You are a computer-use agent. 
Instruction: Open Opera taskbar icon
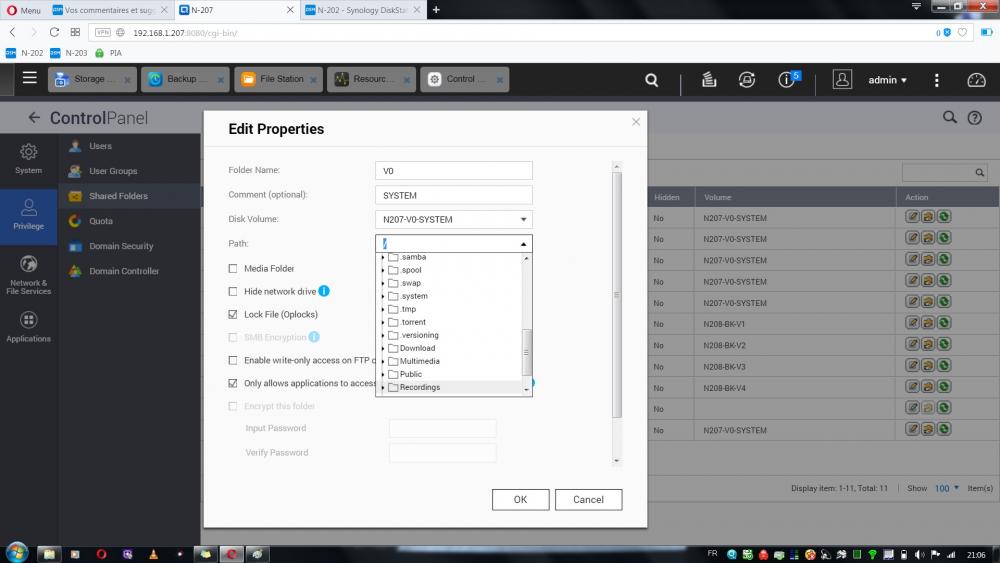tap(101, 554)
